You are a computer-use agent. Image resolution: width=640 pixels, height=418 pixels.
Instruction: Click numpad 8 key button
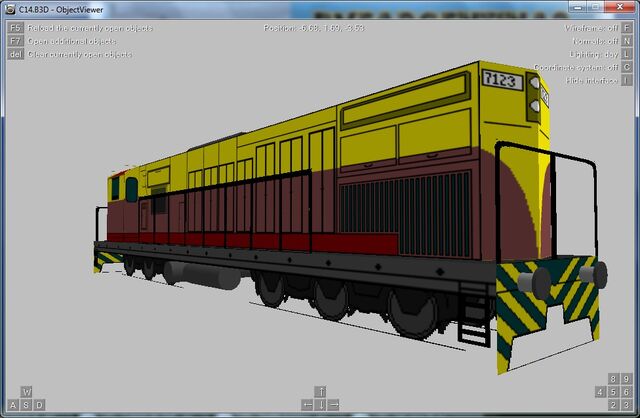613,379
